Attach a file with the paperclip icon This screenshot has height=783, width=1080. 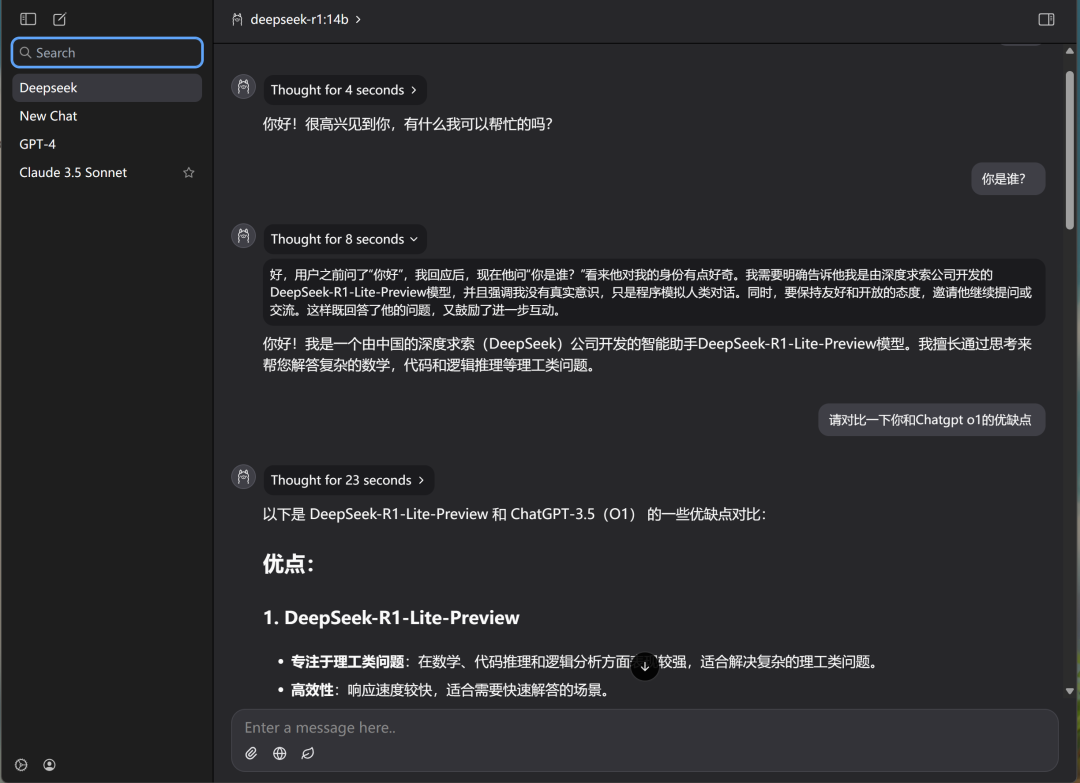click(251, 753)
